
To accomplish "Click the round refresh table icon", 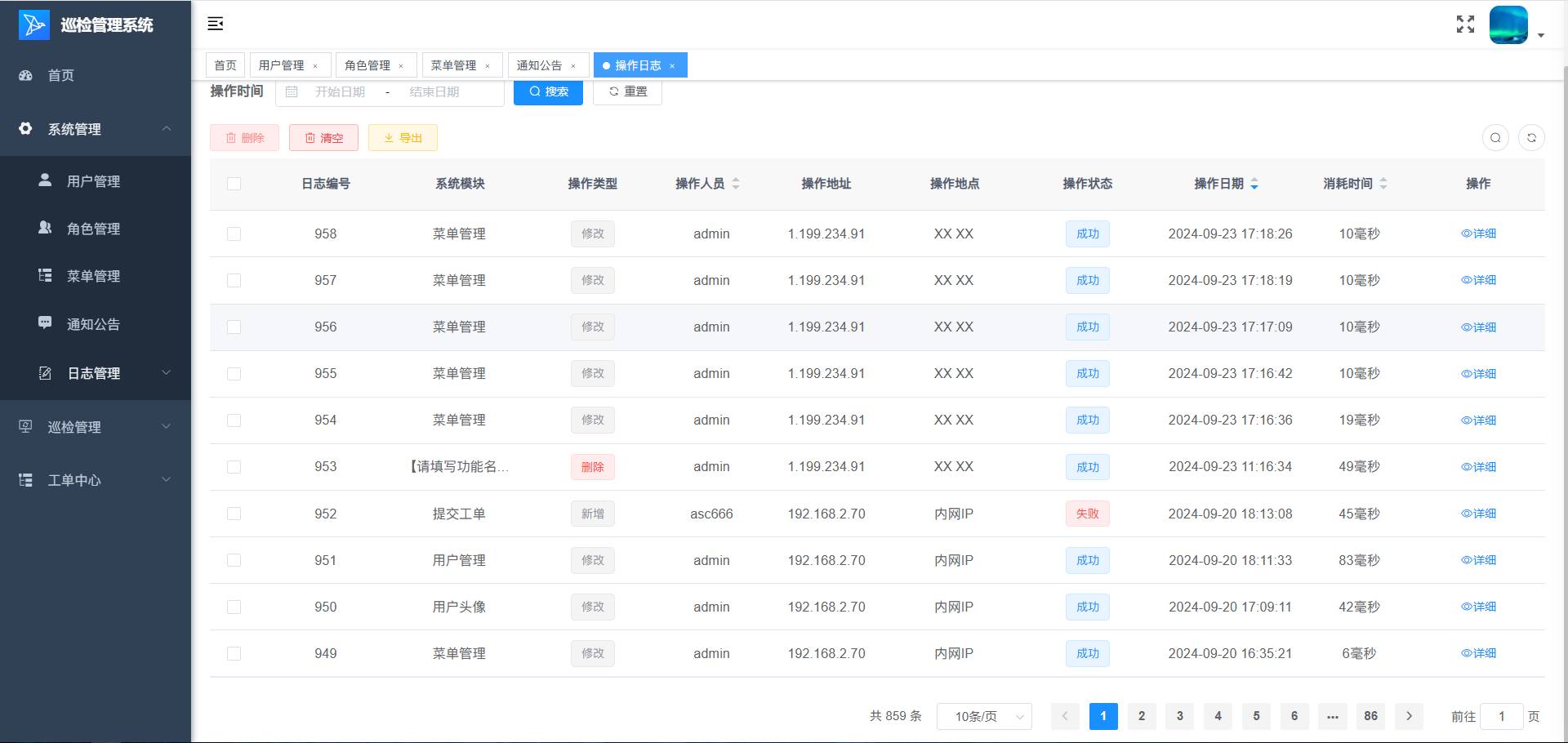I will pos(1531,138).
